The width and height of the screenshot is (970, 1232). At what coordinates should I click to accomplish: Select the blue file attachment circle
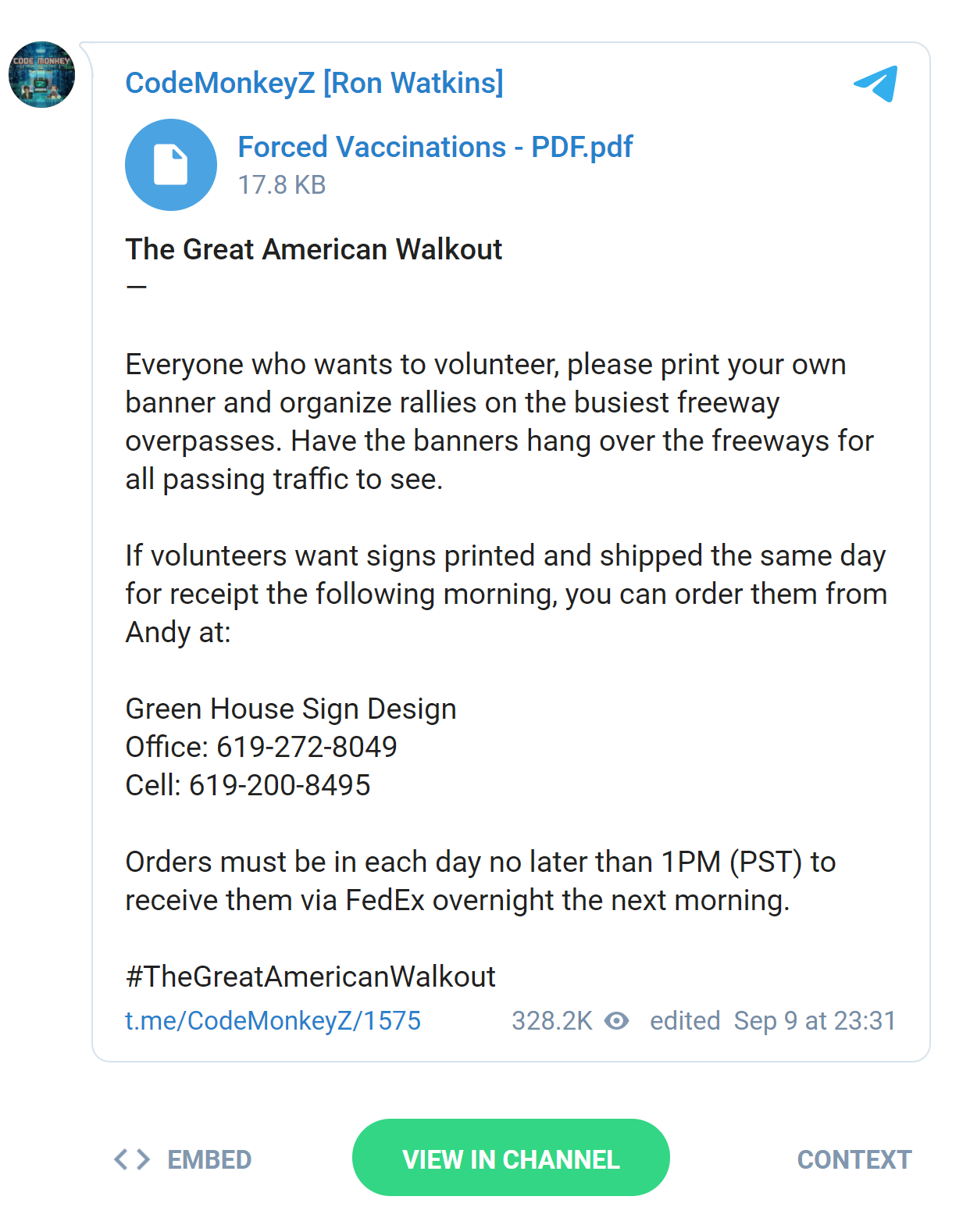(171, 164)
